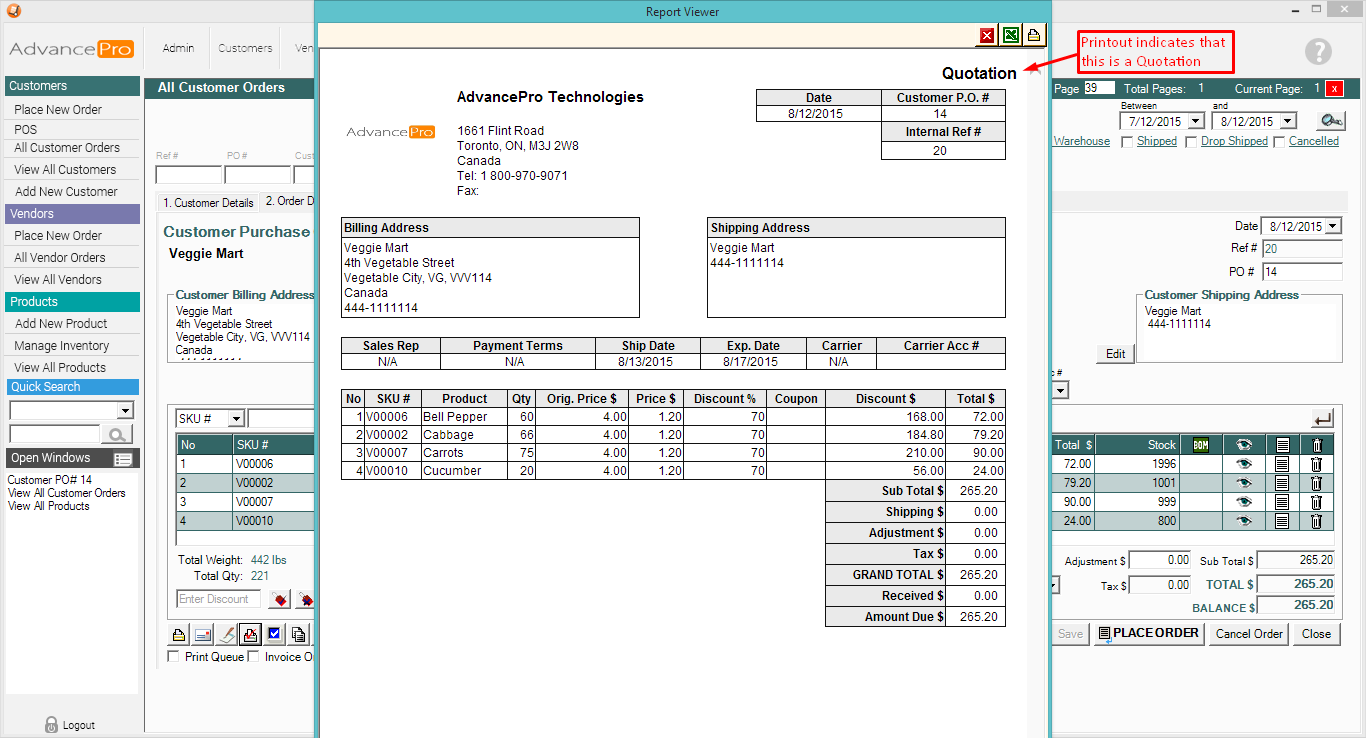Enable the Print Queue checkbox
Viewport: 1366px width, 738px height.
click(174, 657)
